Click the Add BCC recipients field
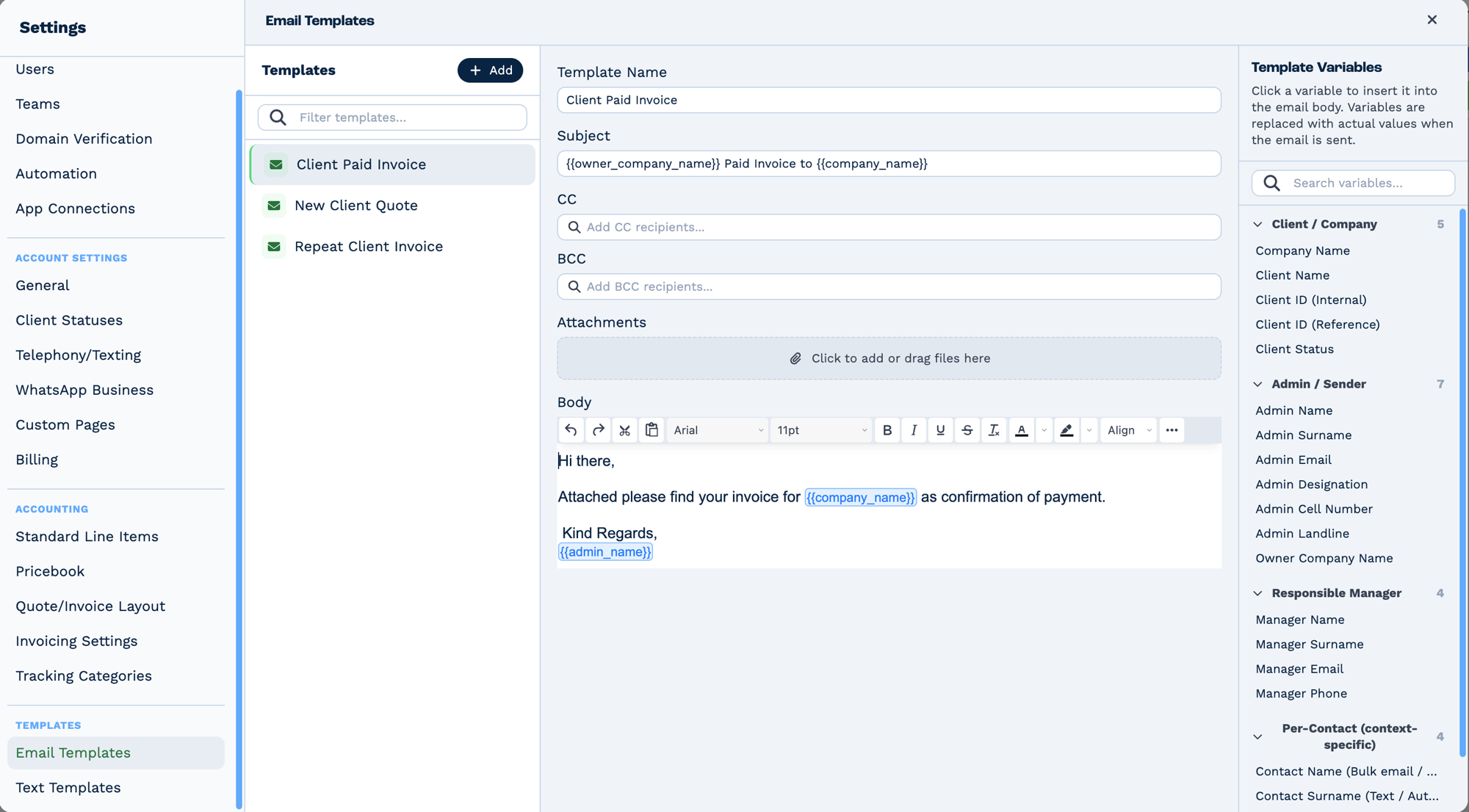The height and width of the screenshot is (812, 1469). click(889, 287)
